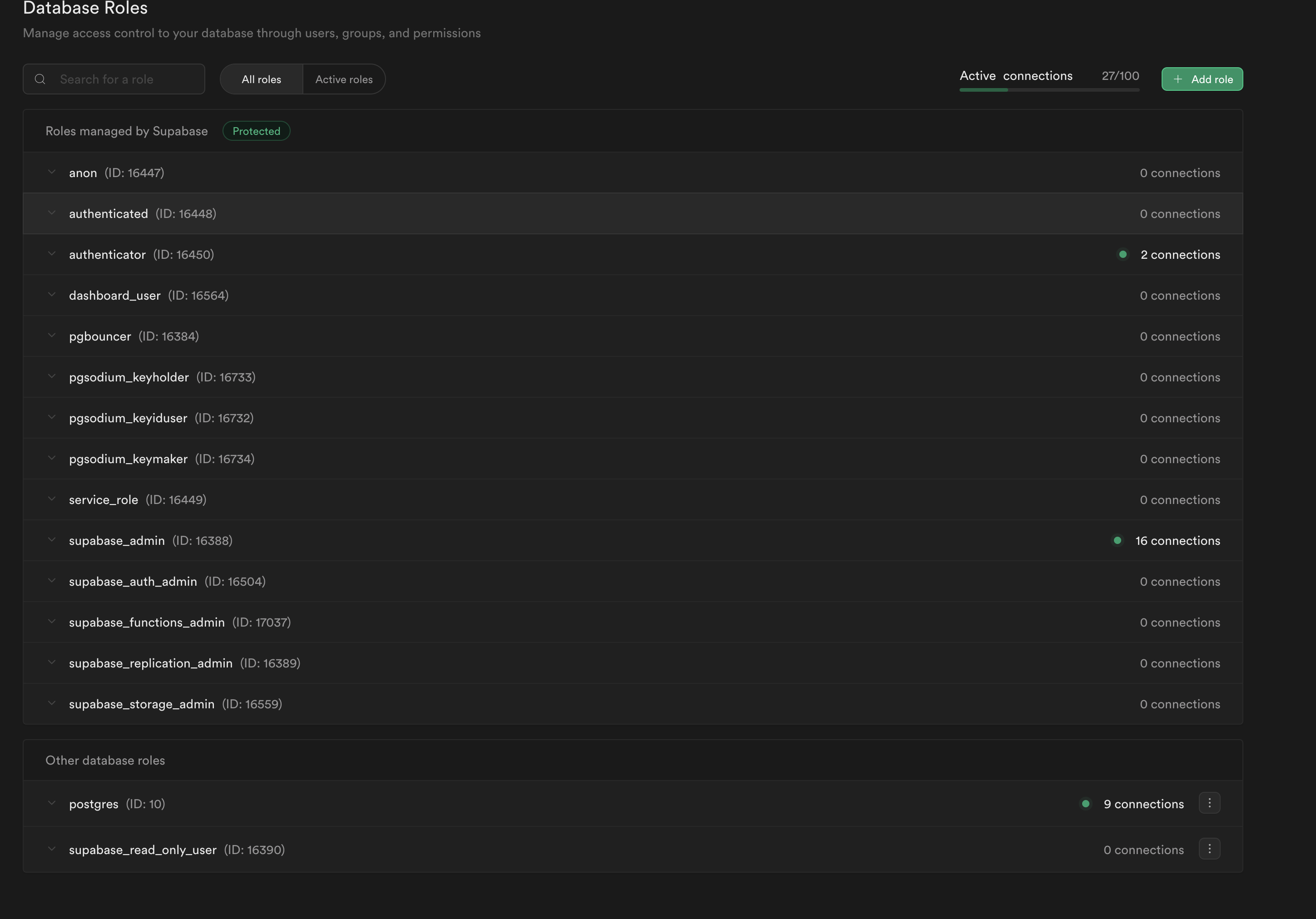This screenshot has width=1316, height=919.
Task: Click the search magnifier icon
Action: click(x=40, y=79)
